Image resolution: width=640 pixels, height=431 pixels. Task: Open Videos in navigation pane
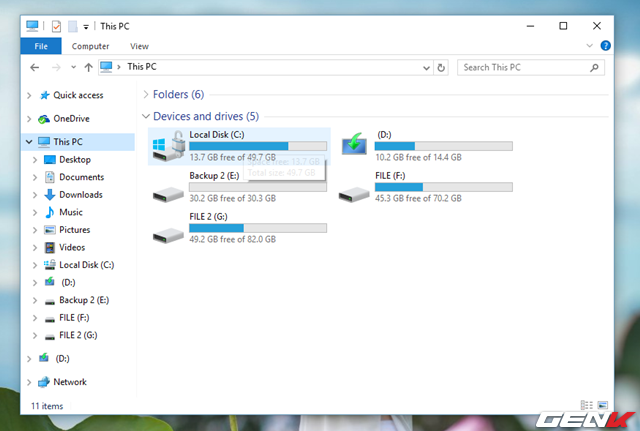pyautogui.click(x=64, y=247)
